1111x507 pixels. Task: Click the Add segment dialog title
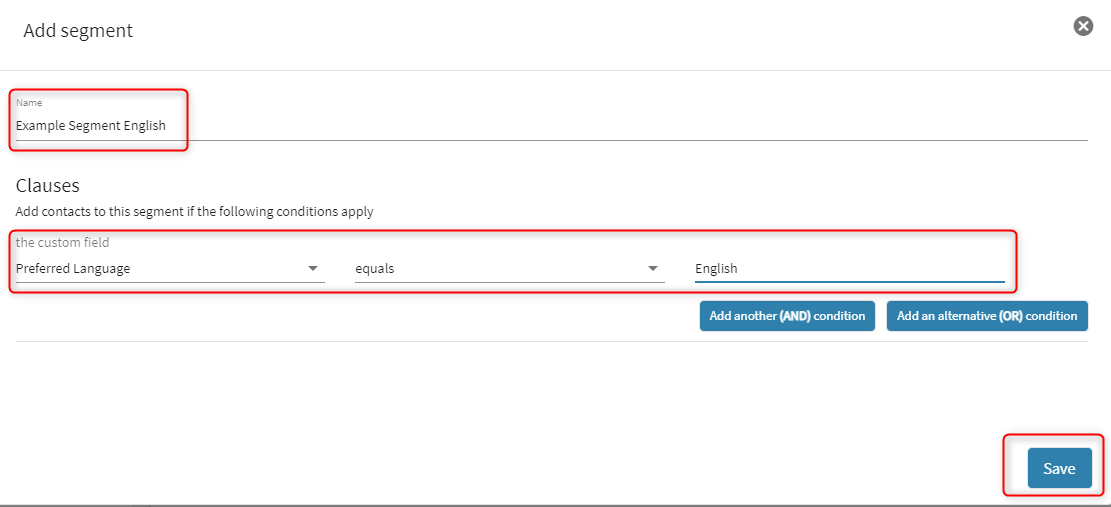(x=78, y=31)
